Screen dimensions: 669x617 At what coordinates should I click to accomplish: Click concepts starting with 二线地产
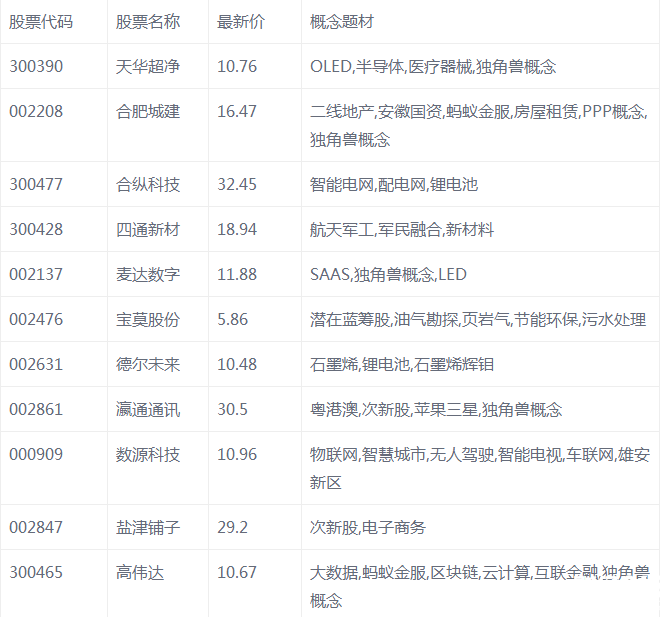pyautogui.click(x=479, y=126)
